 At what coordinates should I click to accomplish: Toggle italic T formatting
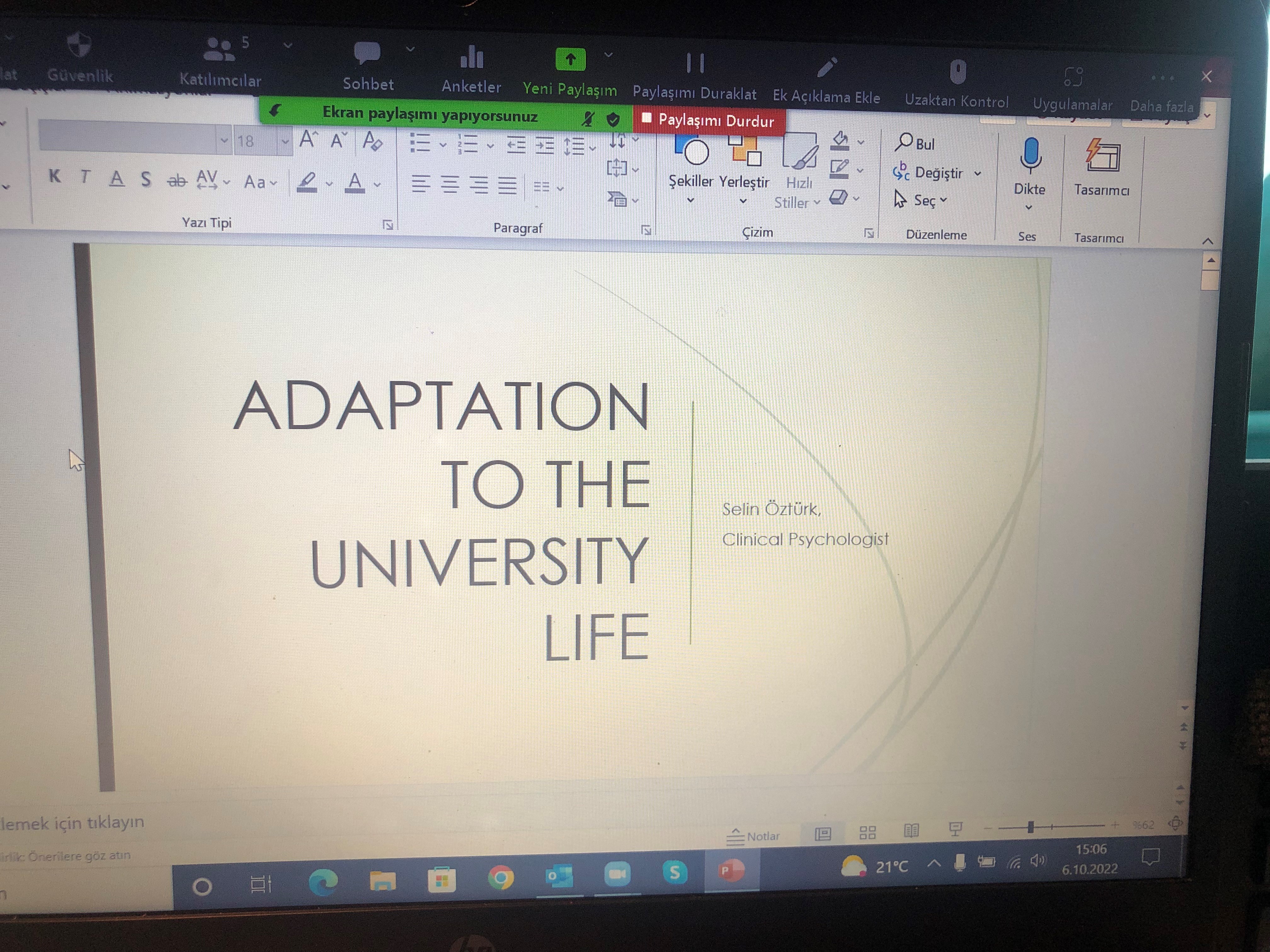[85, 177]
